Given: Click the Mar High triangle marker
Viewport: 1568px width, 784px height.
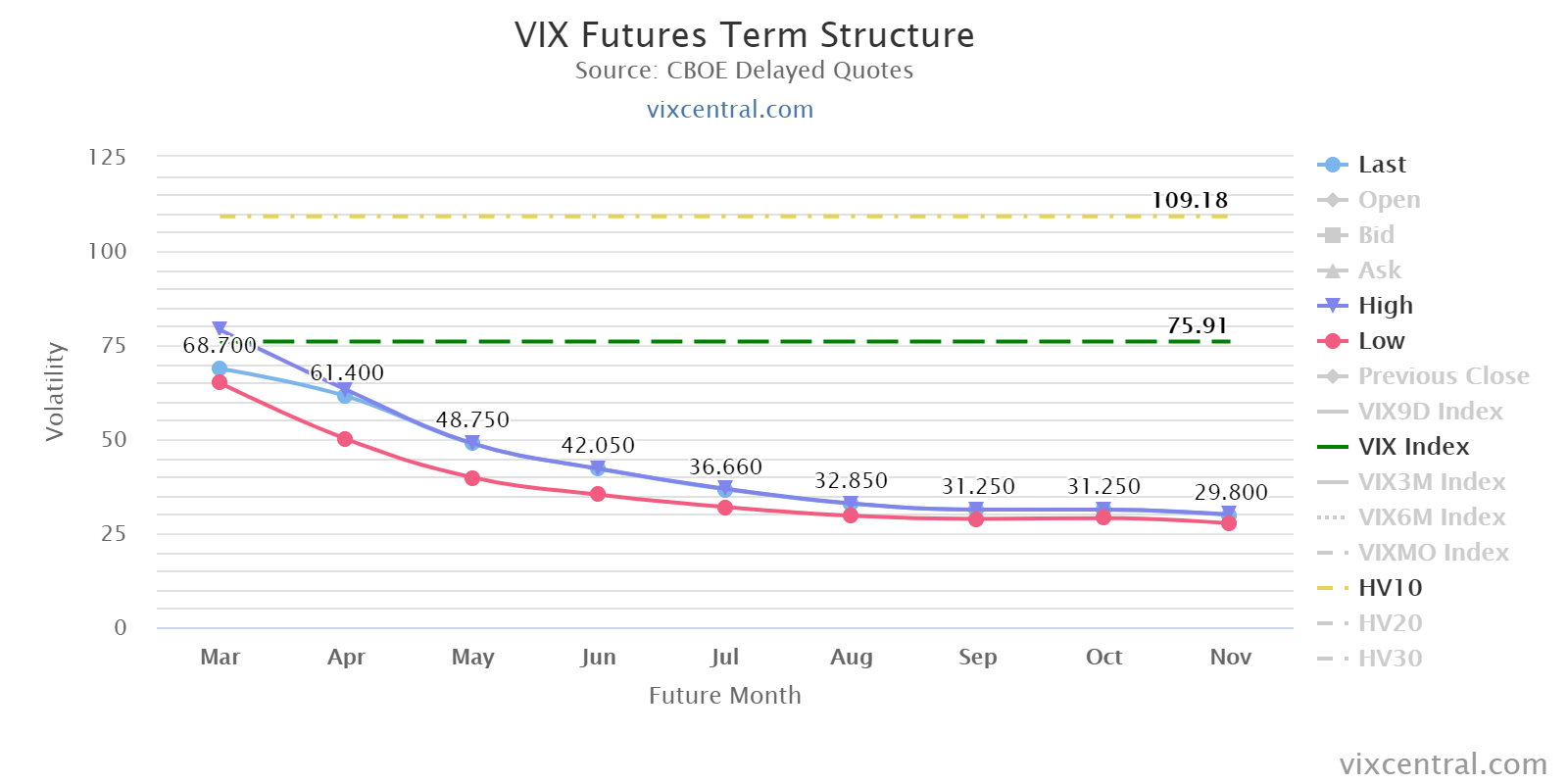Looking at the screenshot, I should pos(220,328).
